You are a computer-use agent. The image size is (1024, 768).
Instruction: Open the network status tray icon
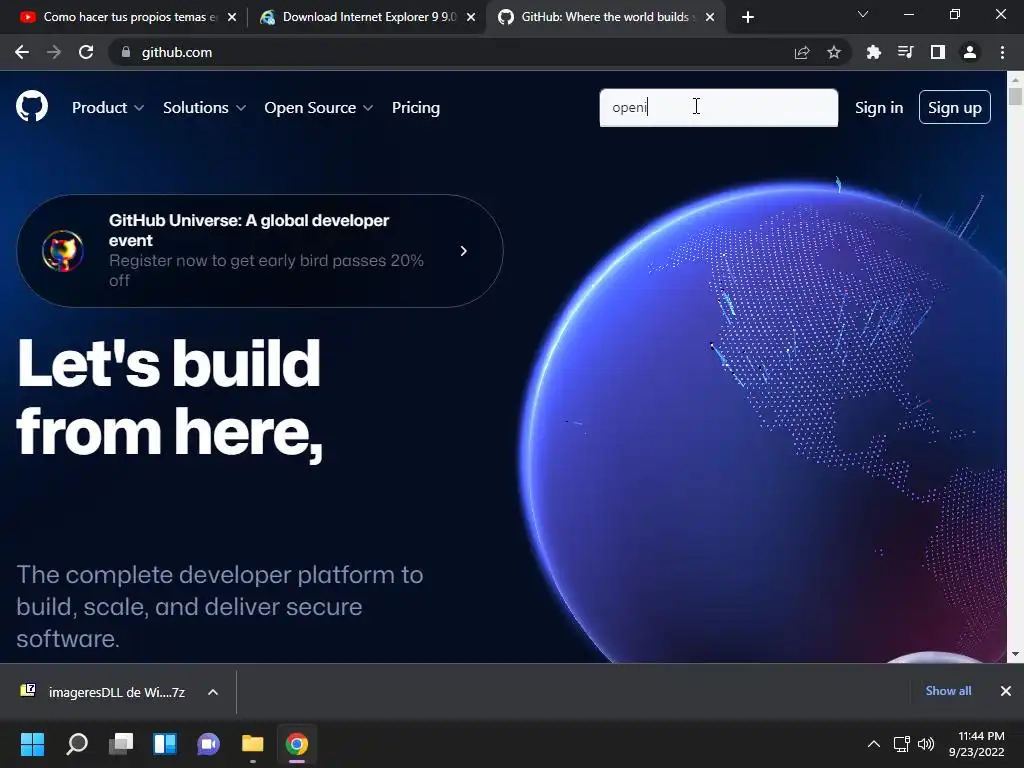click(x=902, y=744)
